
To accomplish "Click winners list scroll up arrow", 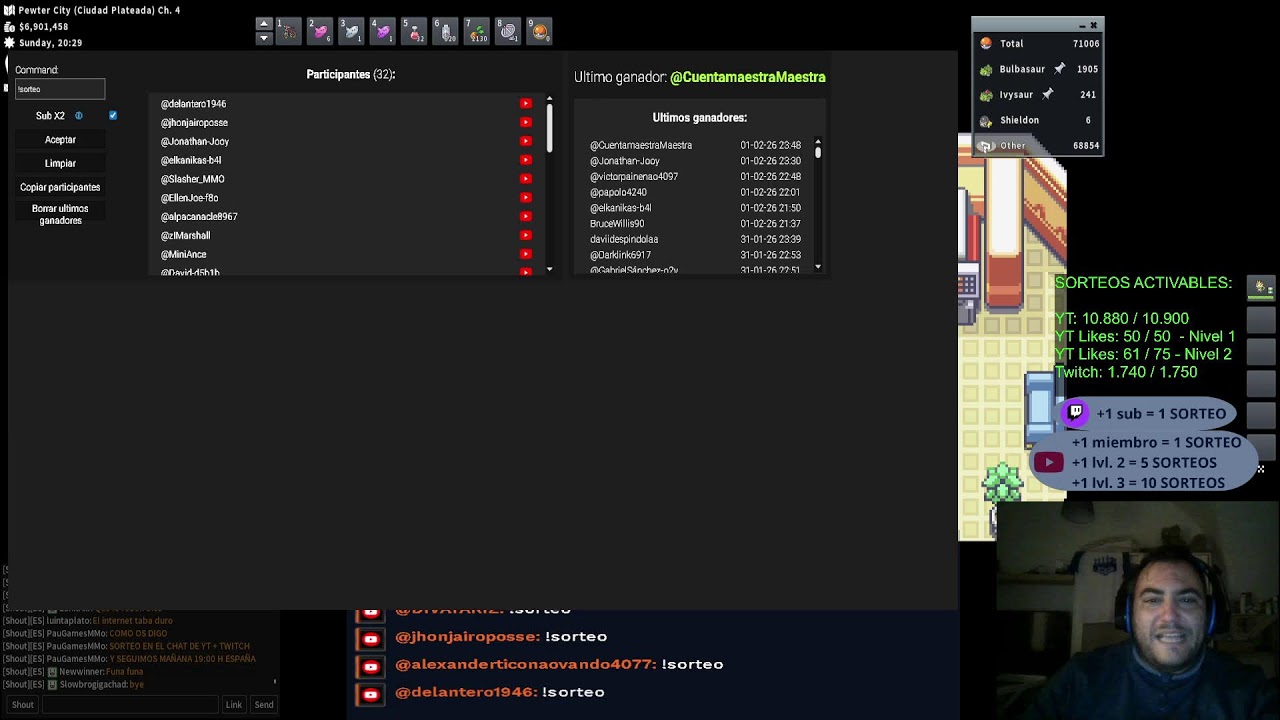I will tap(818, 141).
